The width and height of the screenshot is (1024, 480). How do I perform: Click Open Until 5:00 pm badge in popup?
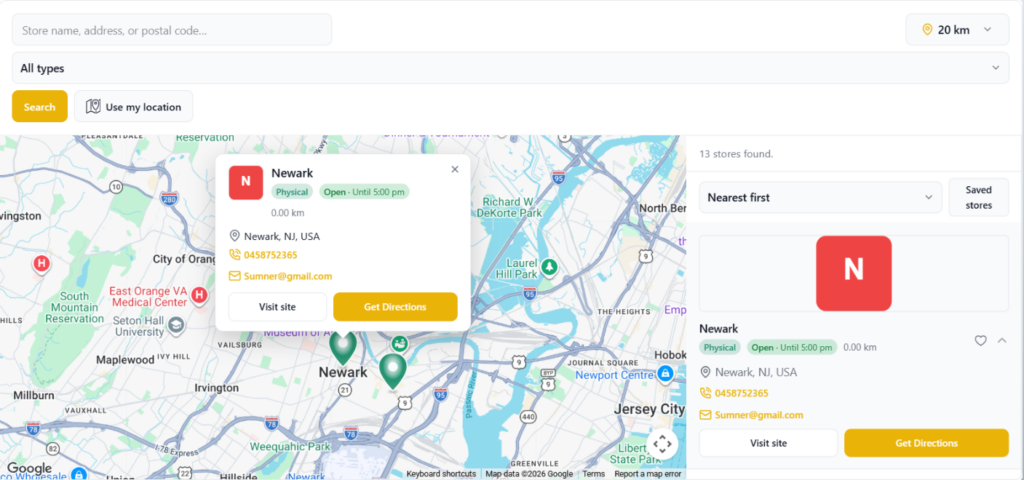click(x=364, y=192)
